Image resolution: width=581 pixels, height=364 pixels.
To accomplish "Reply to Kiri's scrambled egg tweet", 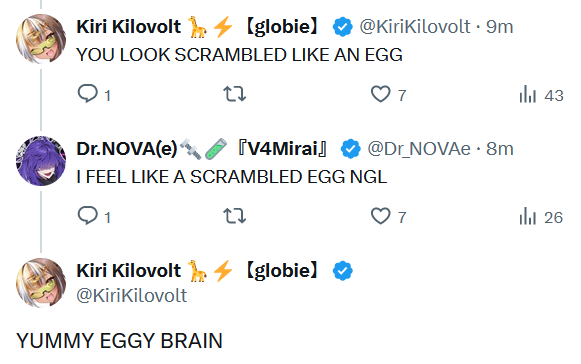I will click(94, 94).
